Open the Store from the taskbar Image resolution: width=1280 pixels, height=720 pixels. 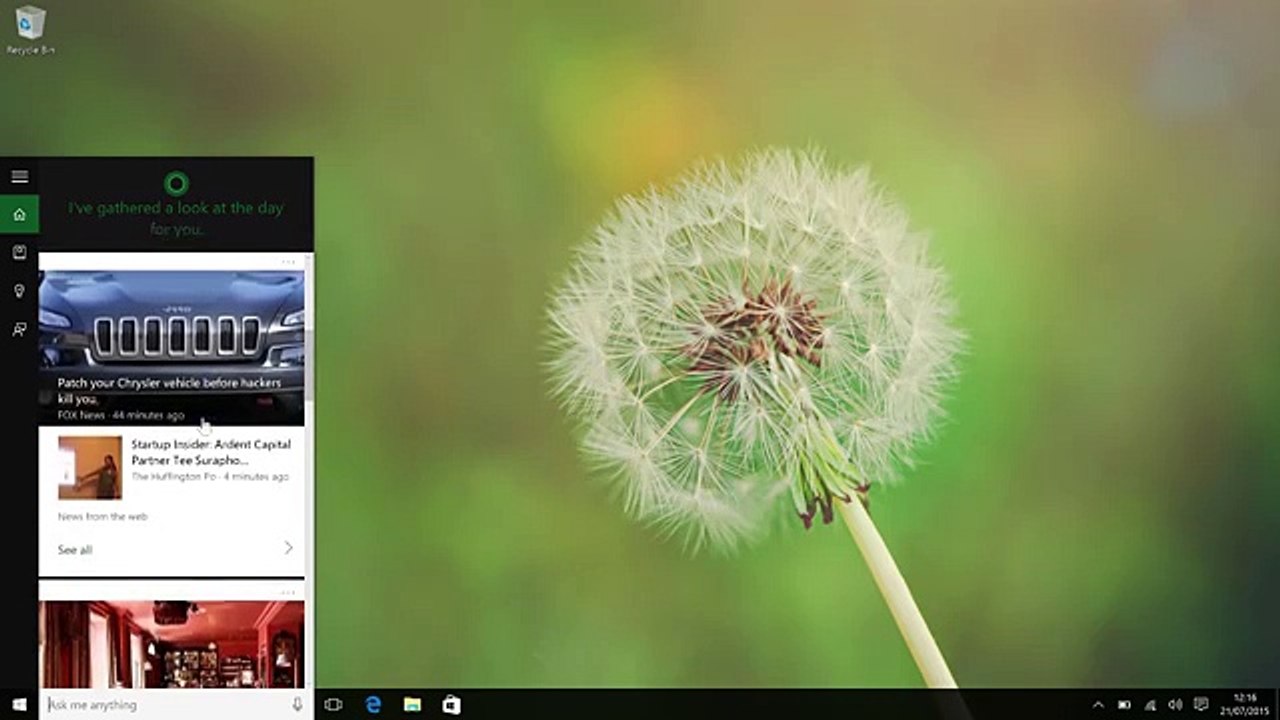[451, 704]
